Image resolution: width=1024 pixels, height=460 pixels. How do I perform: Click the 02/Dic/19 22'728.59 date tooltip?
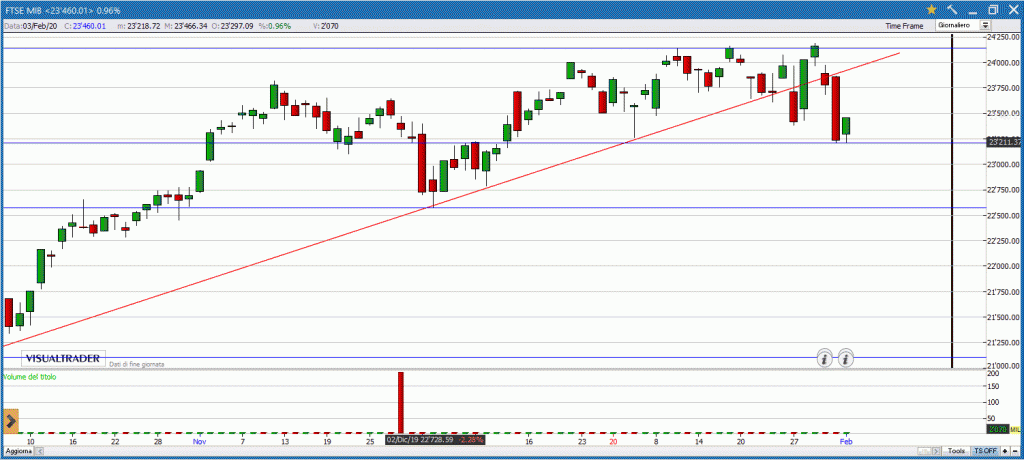[x=436, y=440]
